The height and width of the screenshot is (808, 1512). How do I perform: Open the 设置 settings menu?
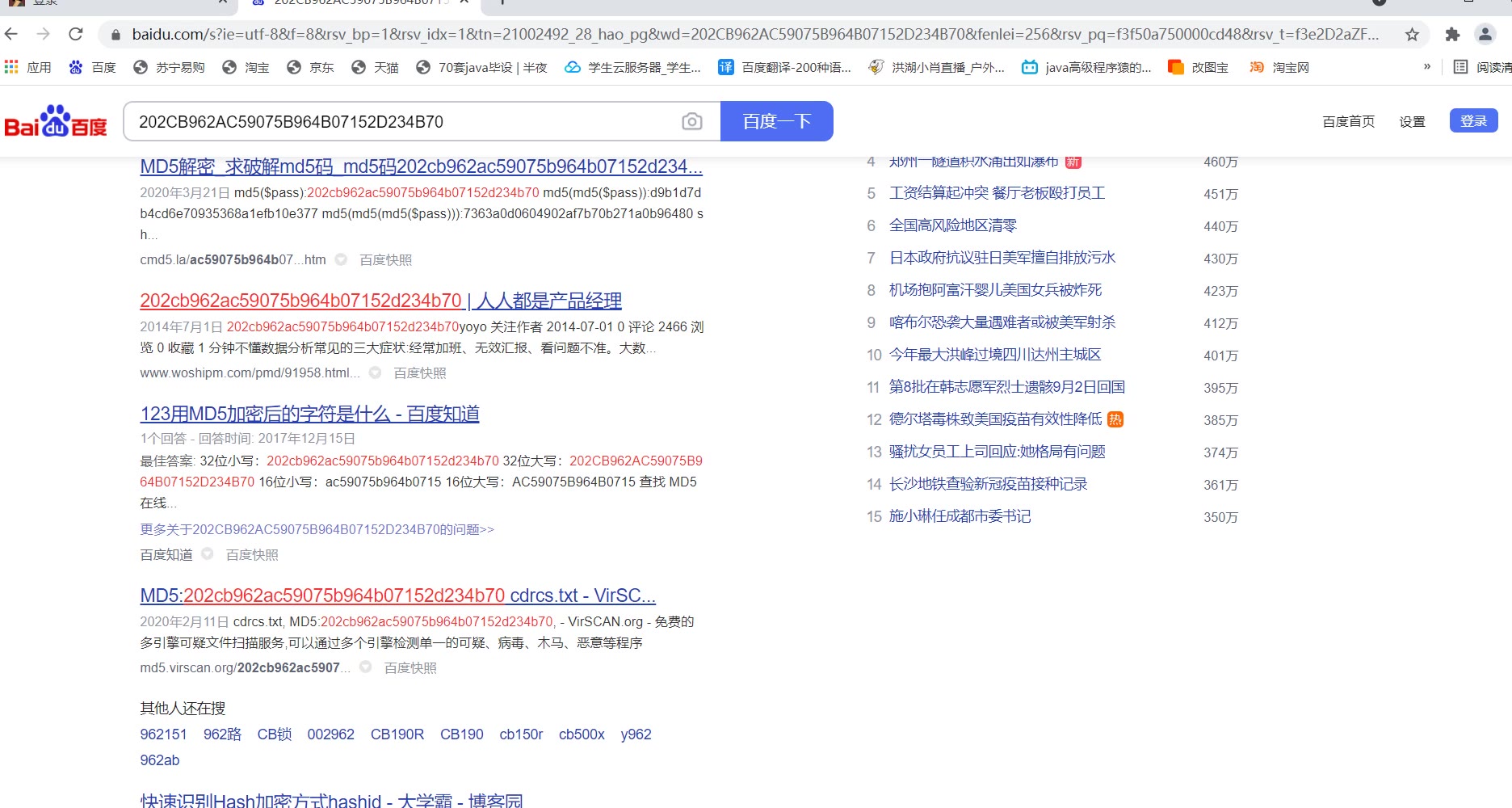[x=1412, y=121]
